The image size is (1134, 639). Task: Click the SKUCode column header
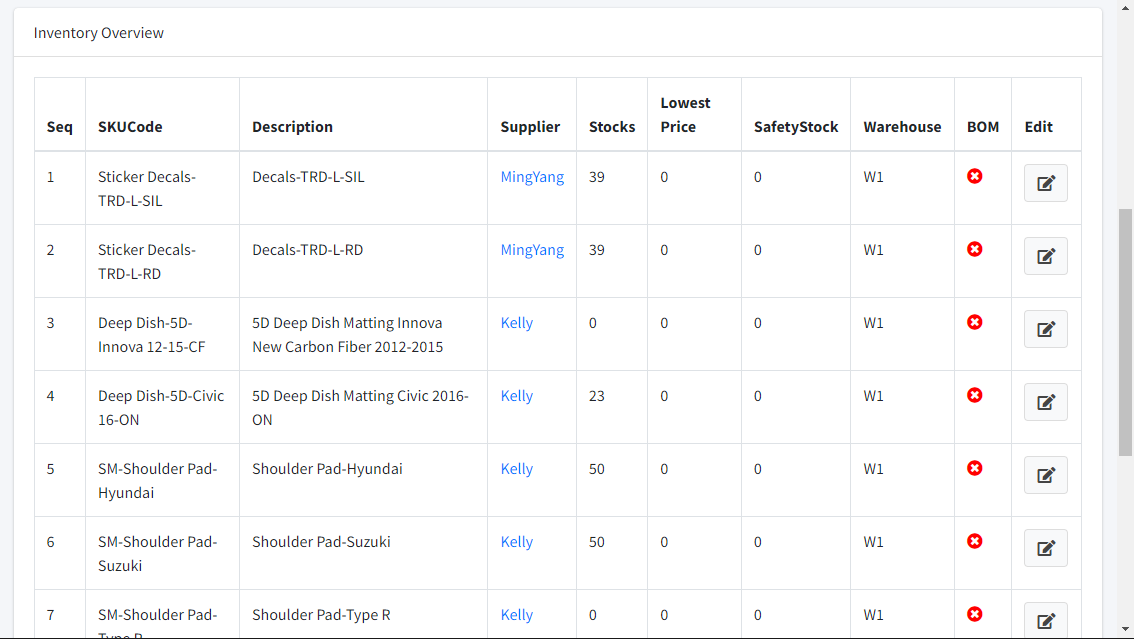(130, 127)
